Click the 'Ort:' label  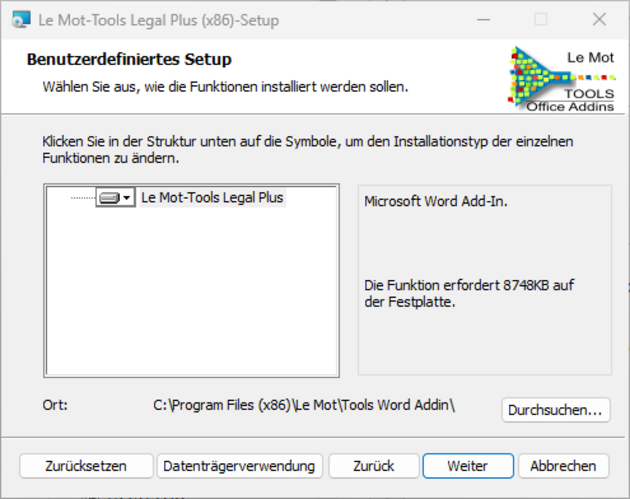pyautogui.click(x=55, y=405)
